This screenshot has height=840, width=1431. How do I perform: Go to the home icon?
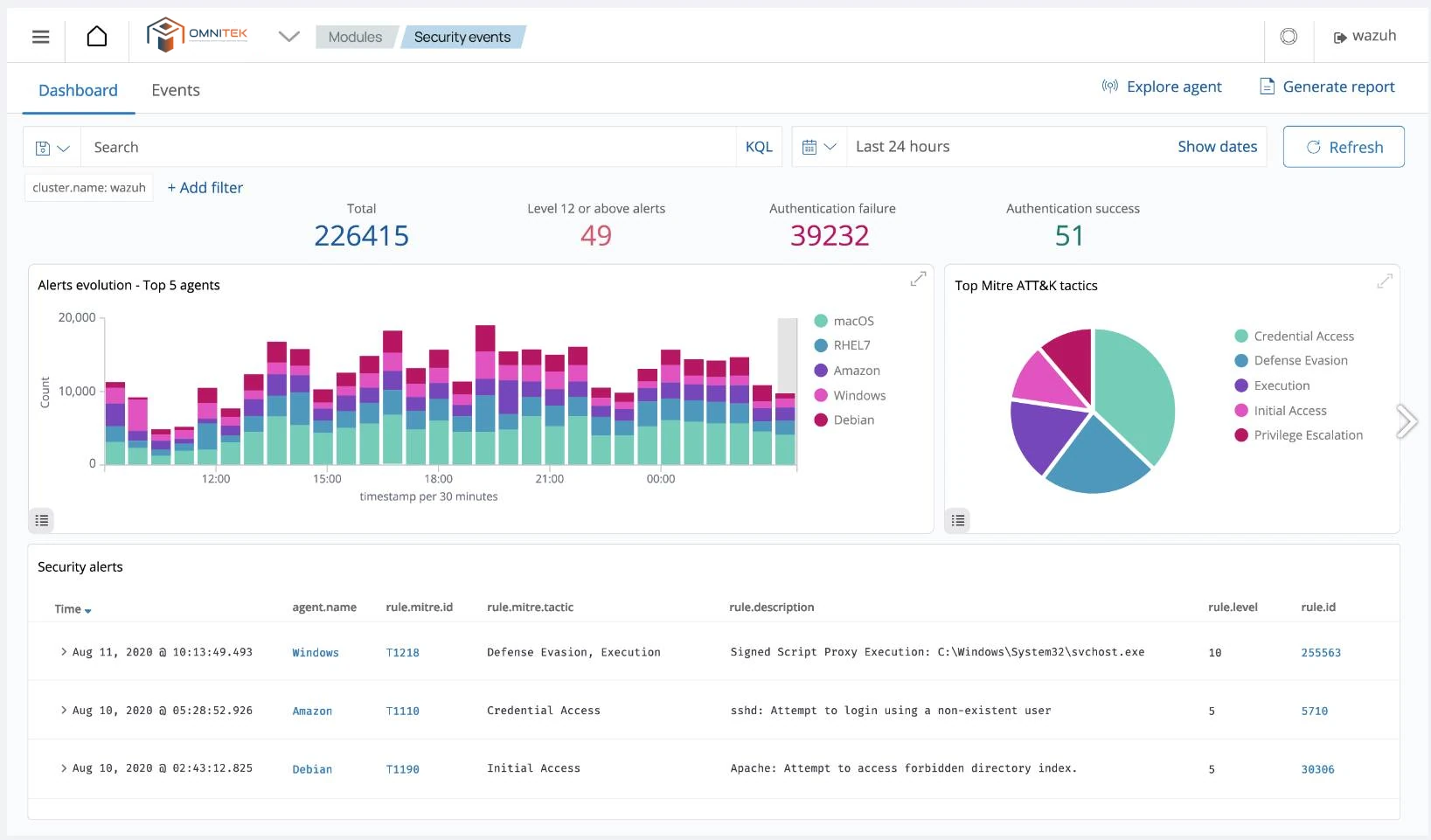(x=97, y=37)
